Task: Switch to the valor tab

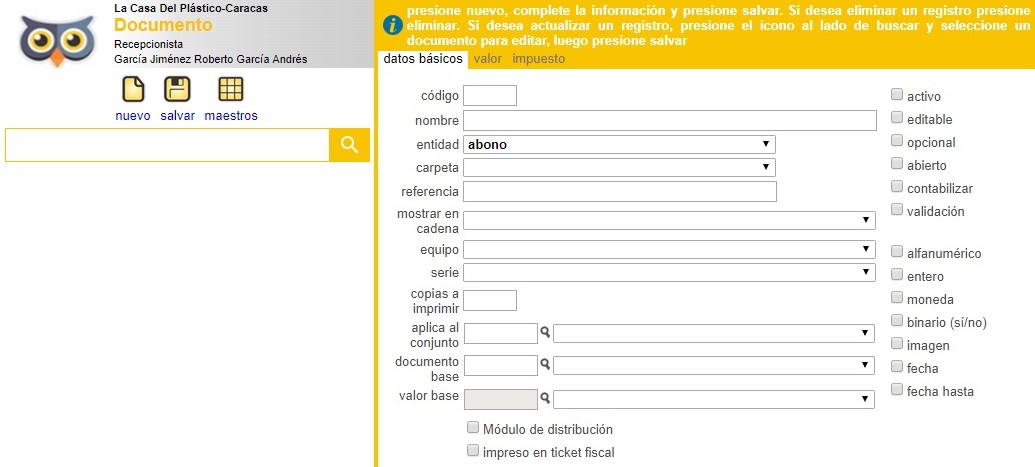Action: pos(488,59)
